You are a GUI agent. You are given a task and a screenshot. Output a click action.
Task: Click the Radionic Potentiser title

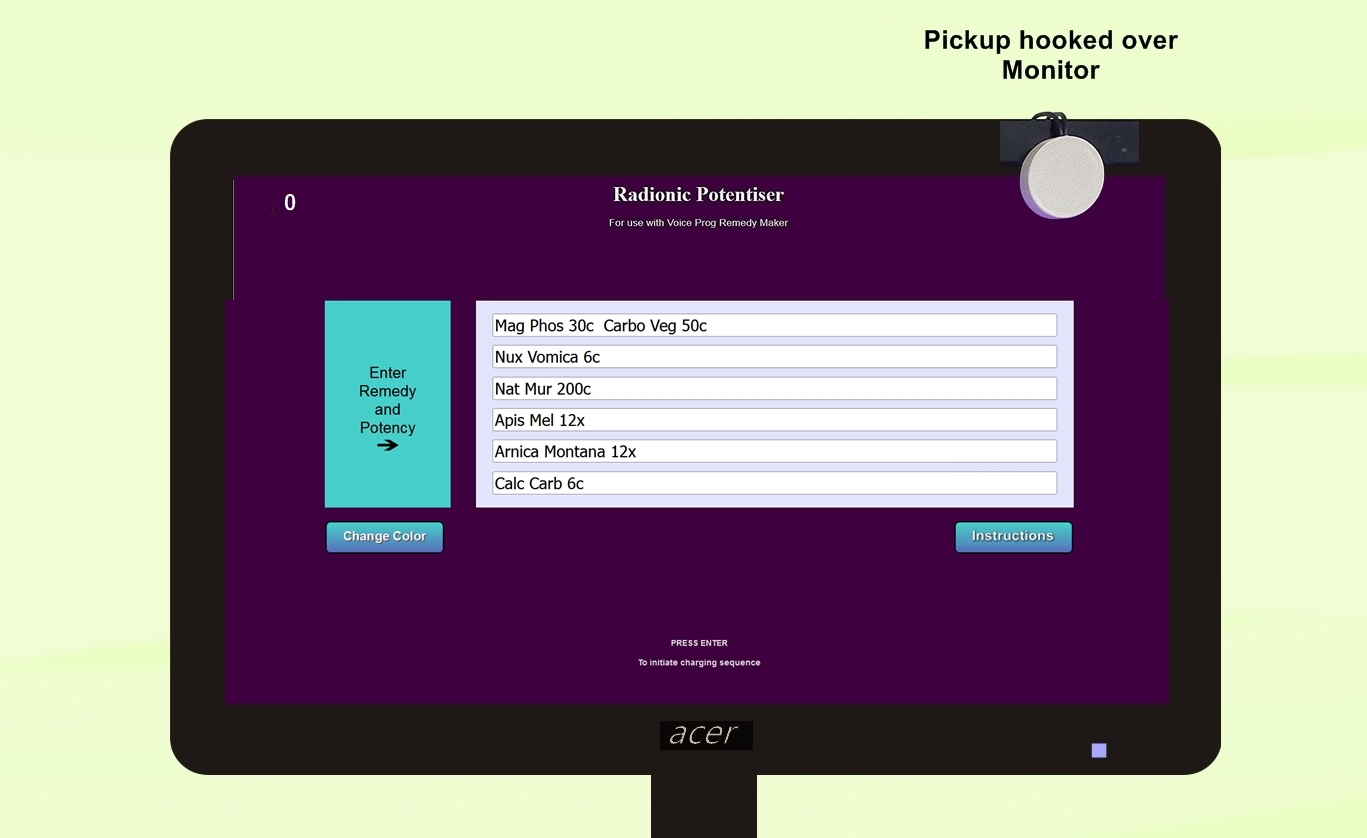698,195
